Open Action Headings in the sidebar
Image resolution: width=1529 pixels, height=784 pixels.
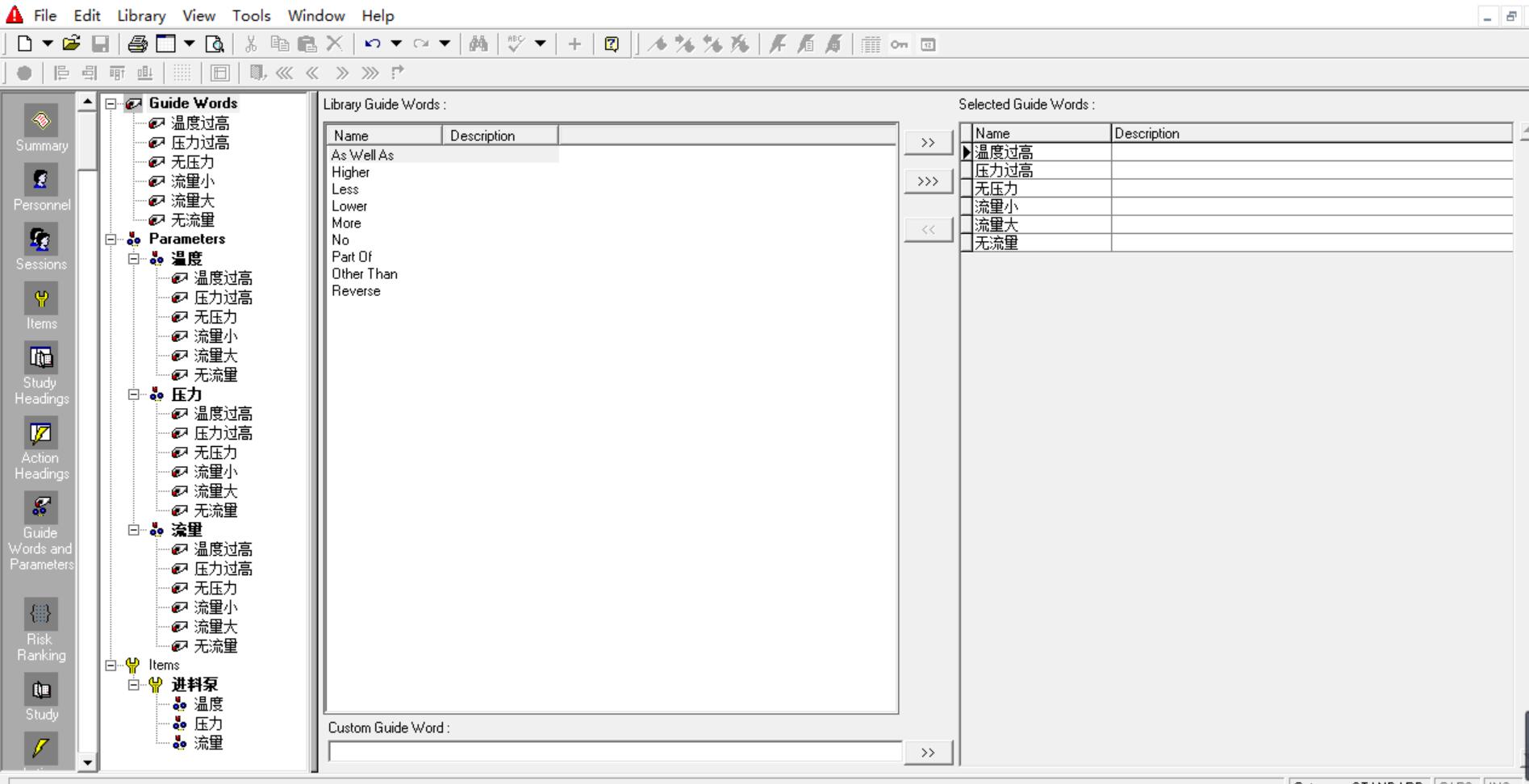[41, 449]
